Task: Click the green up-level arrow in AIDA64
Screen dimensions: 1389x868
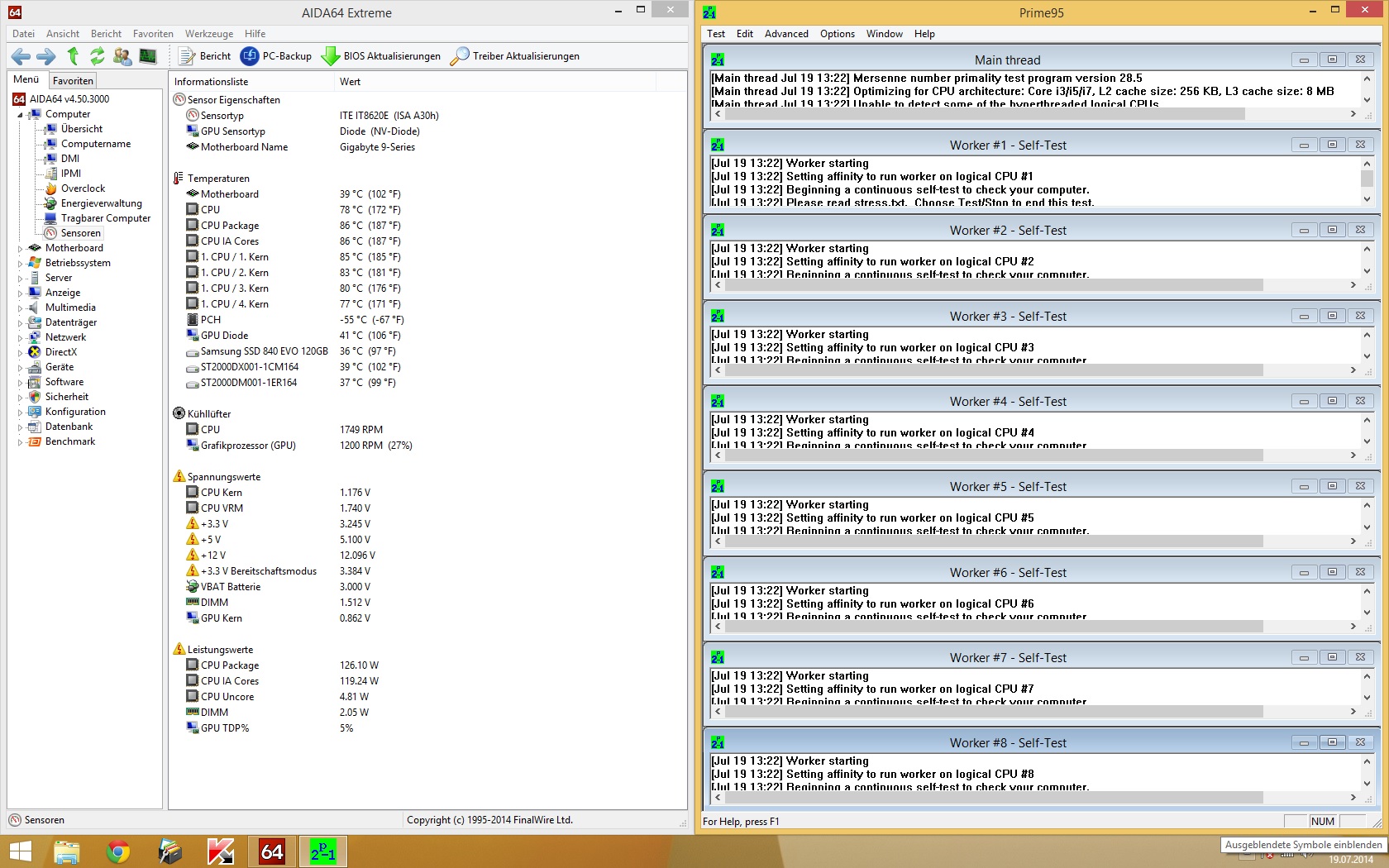Action: (73, 56)
